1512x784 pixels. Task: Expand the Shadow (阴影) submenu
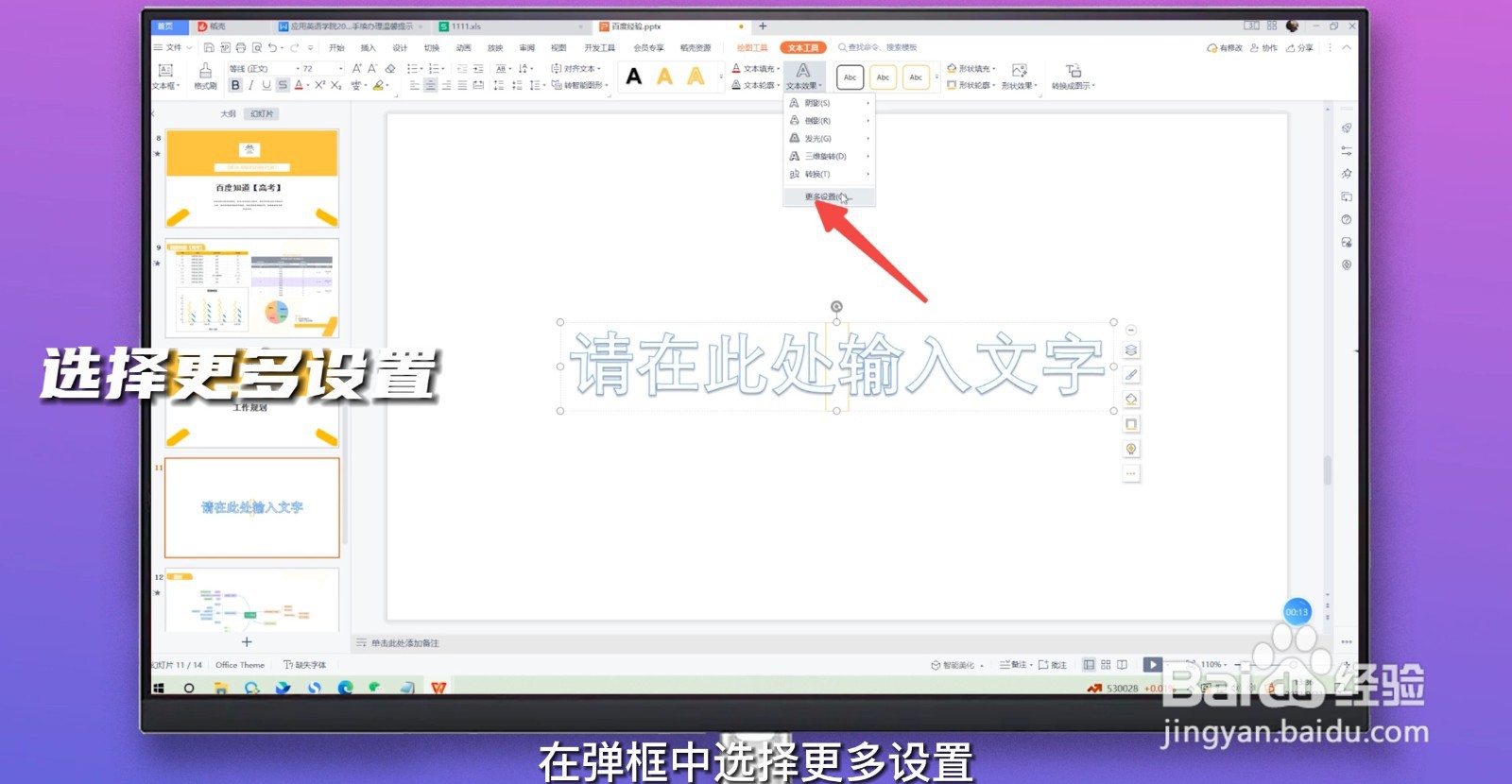tap(829, 103)
